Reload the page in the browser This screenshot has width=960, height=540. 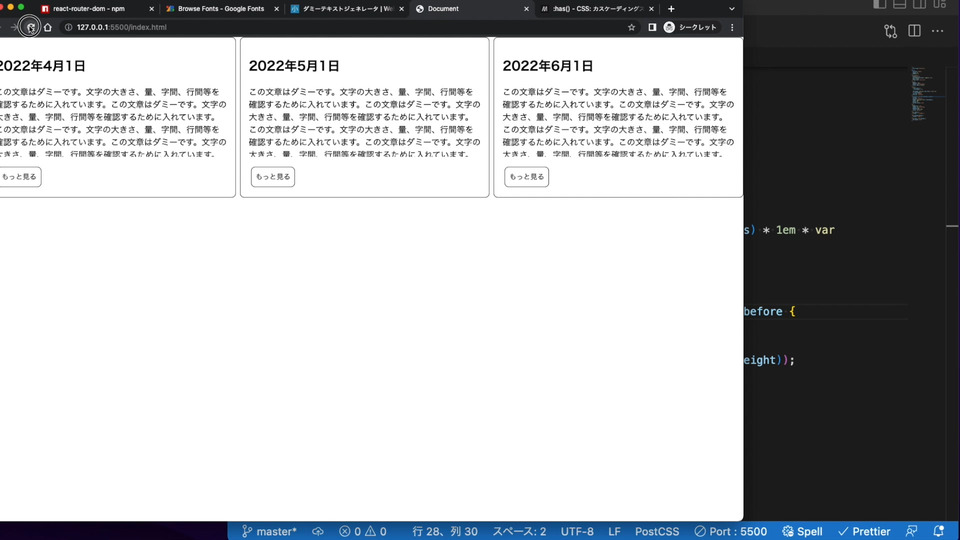click(x=30, y=27)
